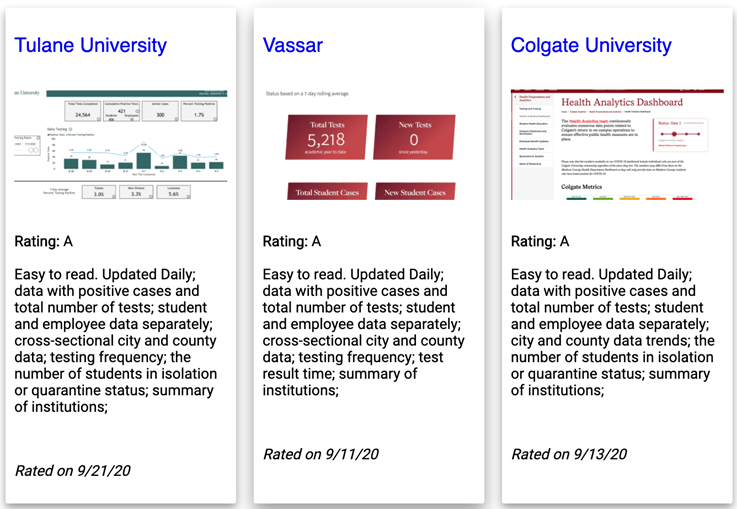The image size is (737, 509).
Task: Open the Tulane University link
Action: point(90,46)
